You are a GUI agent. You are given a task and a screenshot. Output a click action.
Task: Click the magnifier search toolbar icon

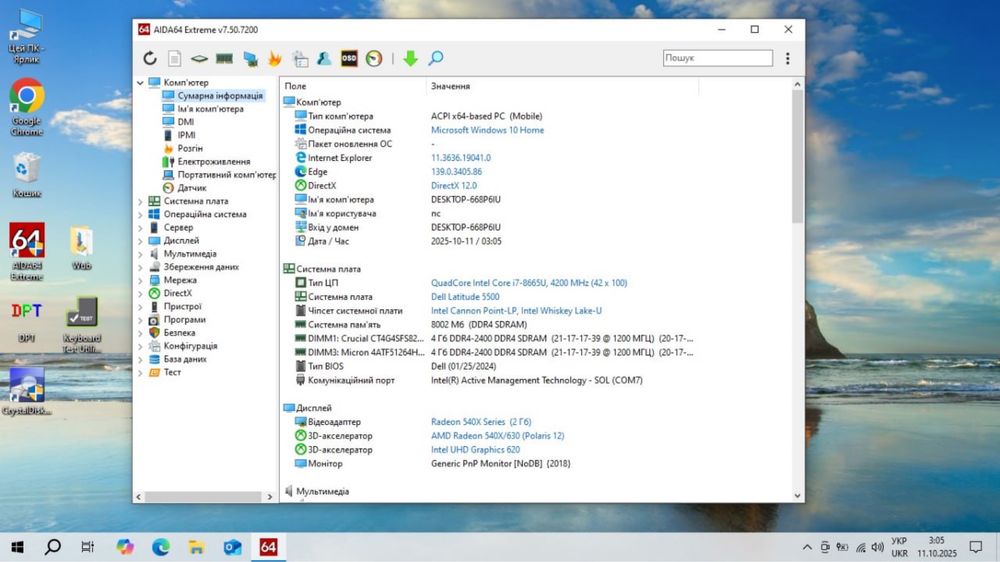[436, 59]
